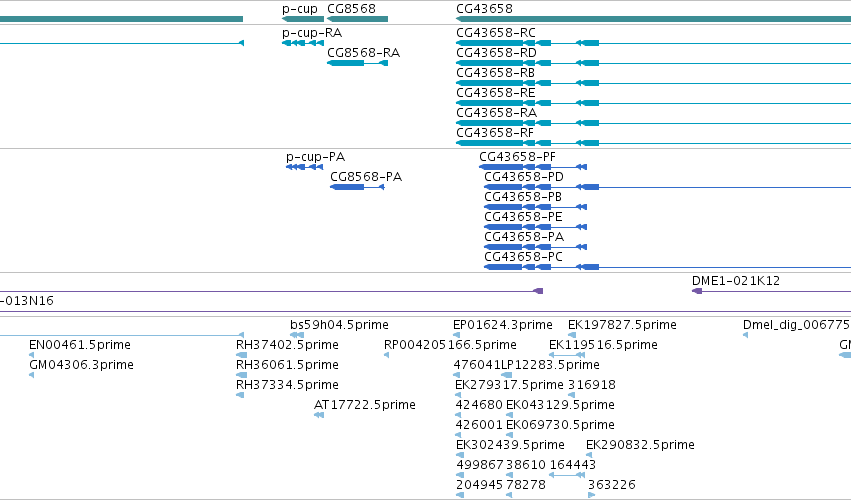851x500 pixels.
Task: Select EST bs59h04.5prime
Action: pyautogui.click(x=339, y=325)
